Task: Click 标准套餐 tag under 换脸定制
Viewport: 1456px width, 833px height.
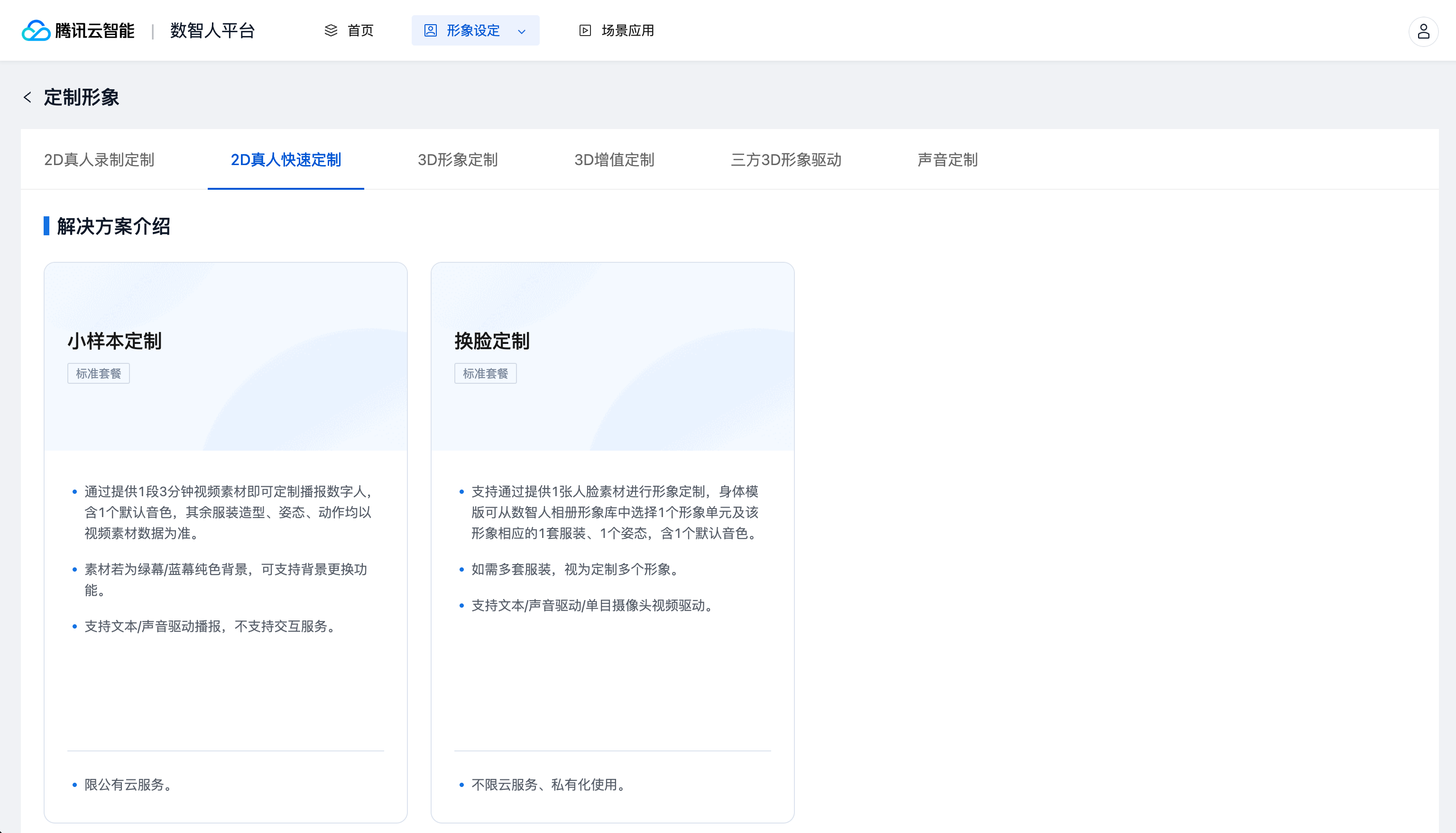Action: point(485,374)
